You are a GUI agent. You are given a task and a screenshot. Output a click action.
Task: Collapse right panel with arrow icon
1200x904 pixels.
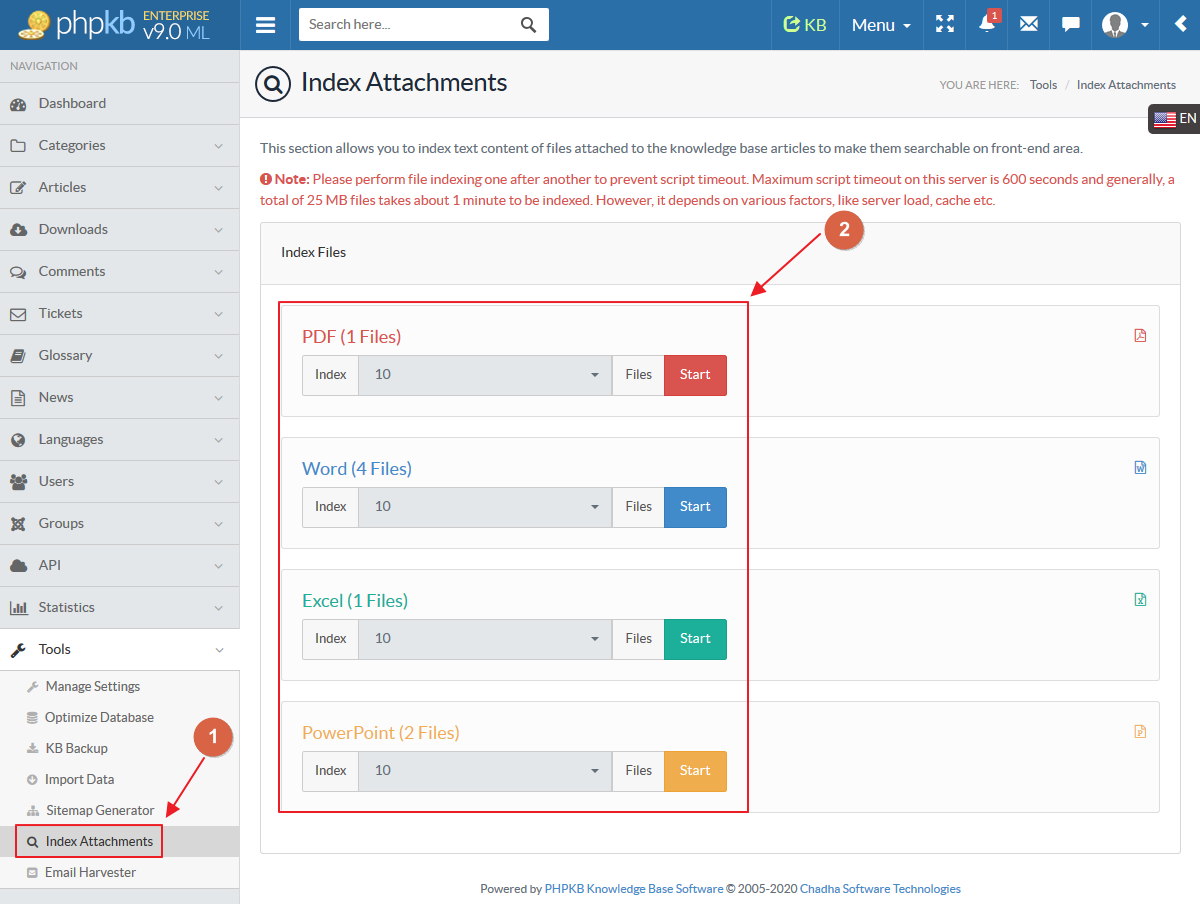[1181, 25]
